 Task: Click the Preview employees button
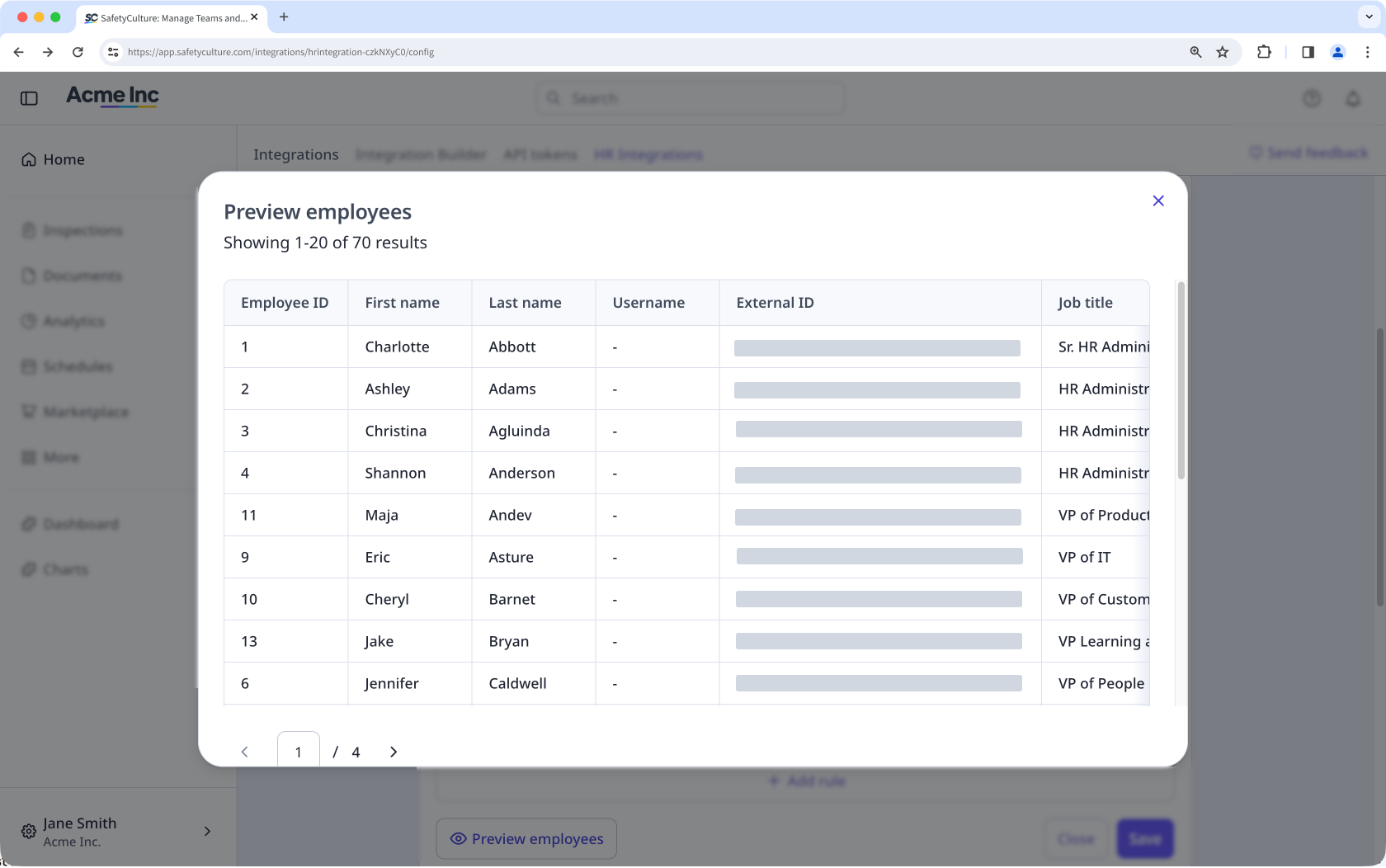526,838
